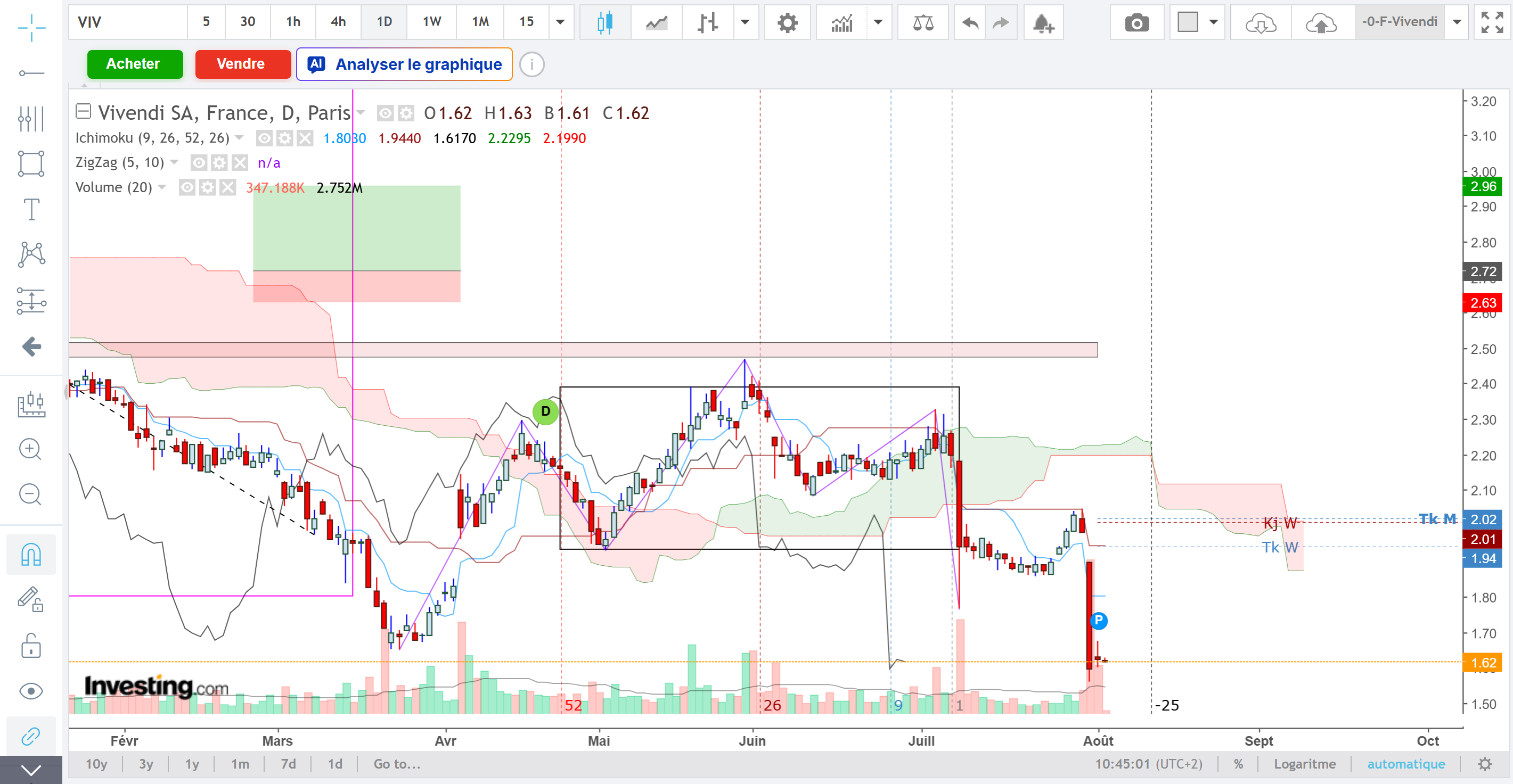Open the indicators menu
Screen dimensions: 1513x784
click(841, 22)
